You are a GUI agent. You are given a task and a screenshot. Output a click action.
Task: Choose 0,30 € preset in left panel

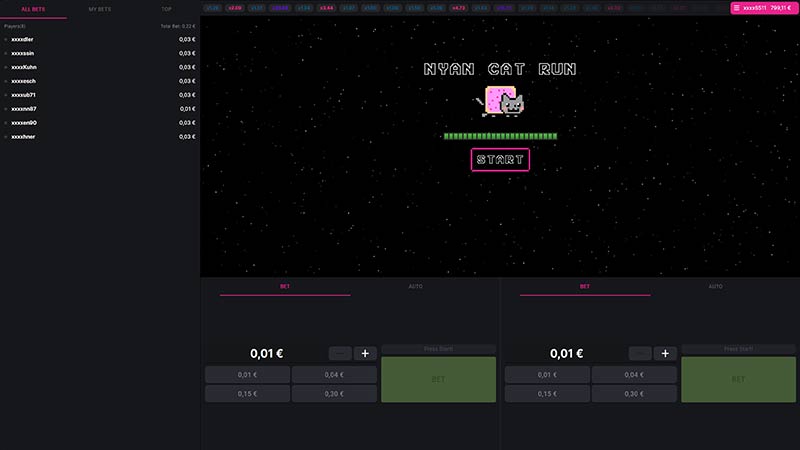[334, 394]
